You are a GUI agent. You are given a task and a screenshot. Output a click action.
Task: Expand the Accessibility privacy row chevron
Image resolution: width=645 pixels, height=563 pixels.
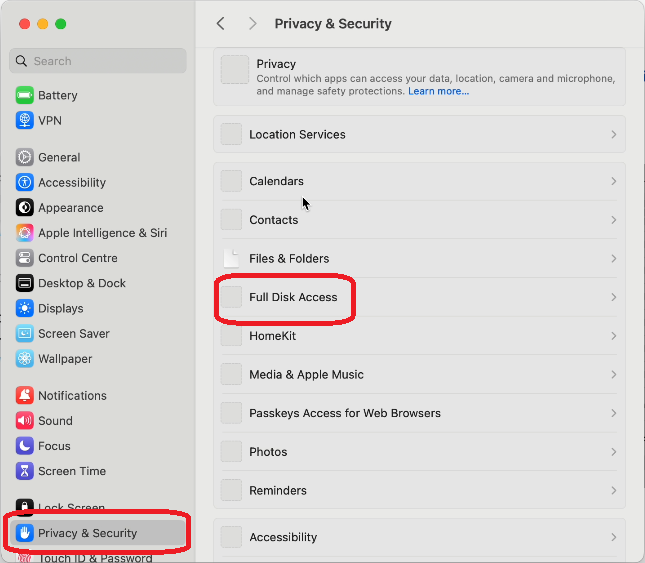pos(614,538)
